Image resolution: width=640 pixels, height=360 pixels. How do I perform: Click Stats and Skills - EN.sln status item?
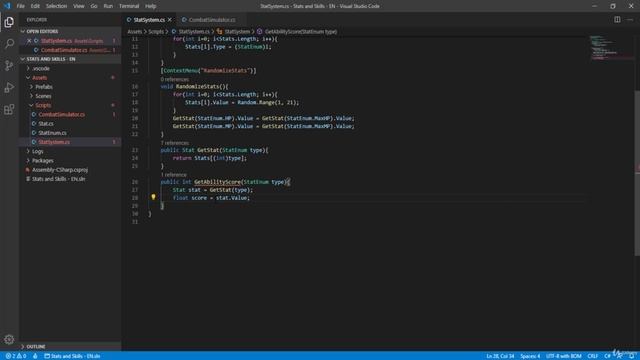pyautogui.click(x=72, y=356)
